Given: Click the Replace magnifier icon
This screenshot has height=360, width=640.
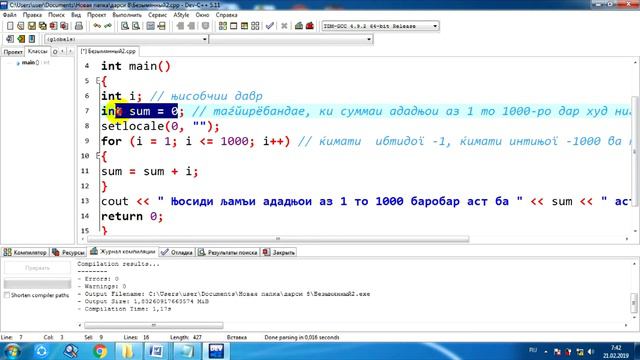Looking at the screenshot, I should pos(136,26).
